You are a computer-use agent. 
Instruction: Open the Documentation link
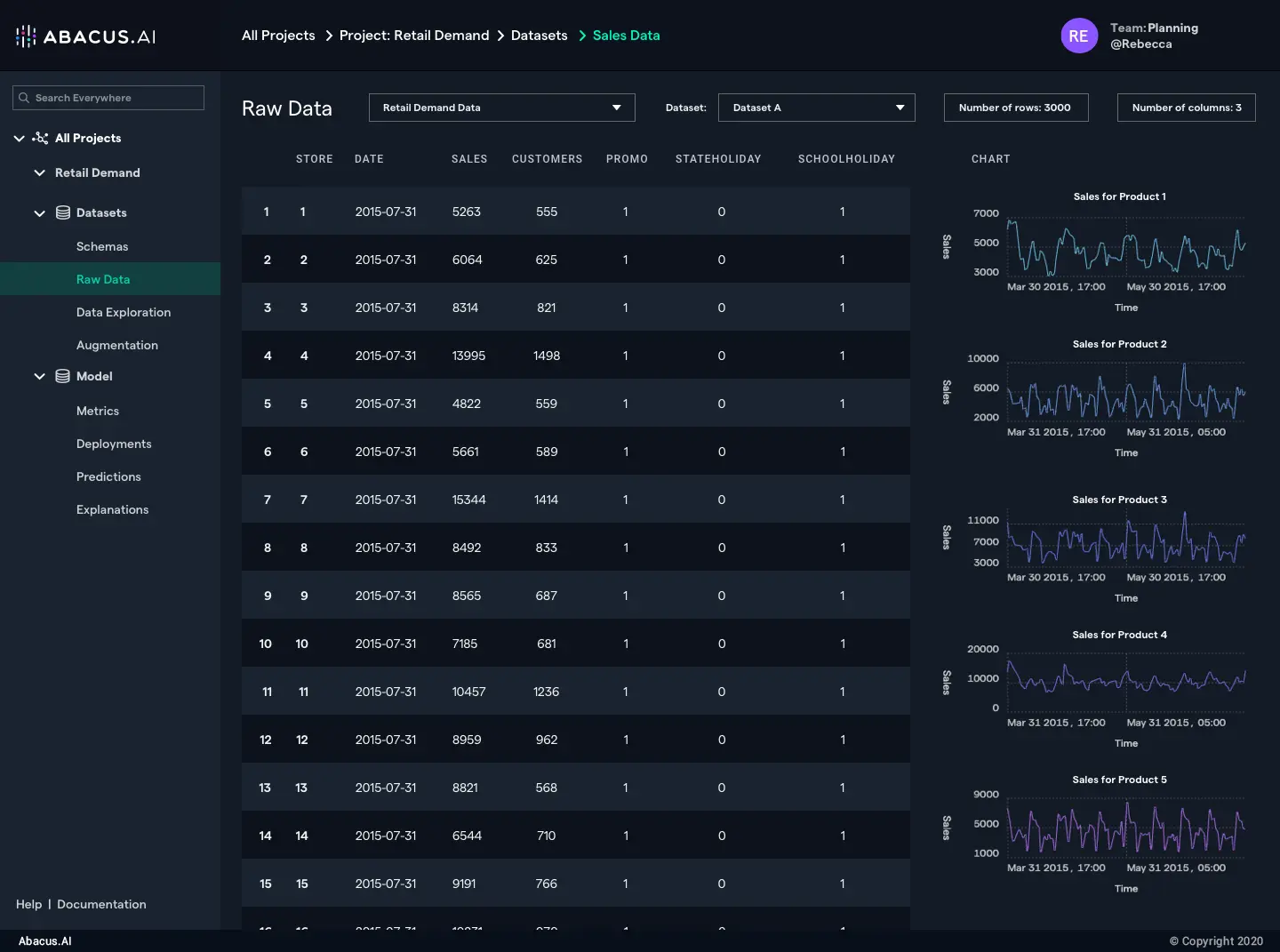[x=101, y=904]
